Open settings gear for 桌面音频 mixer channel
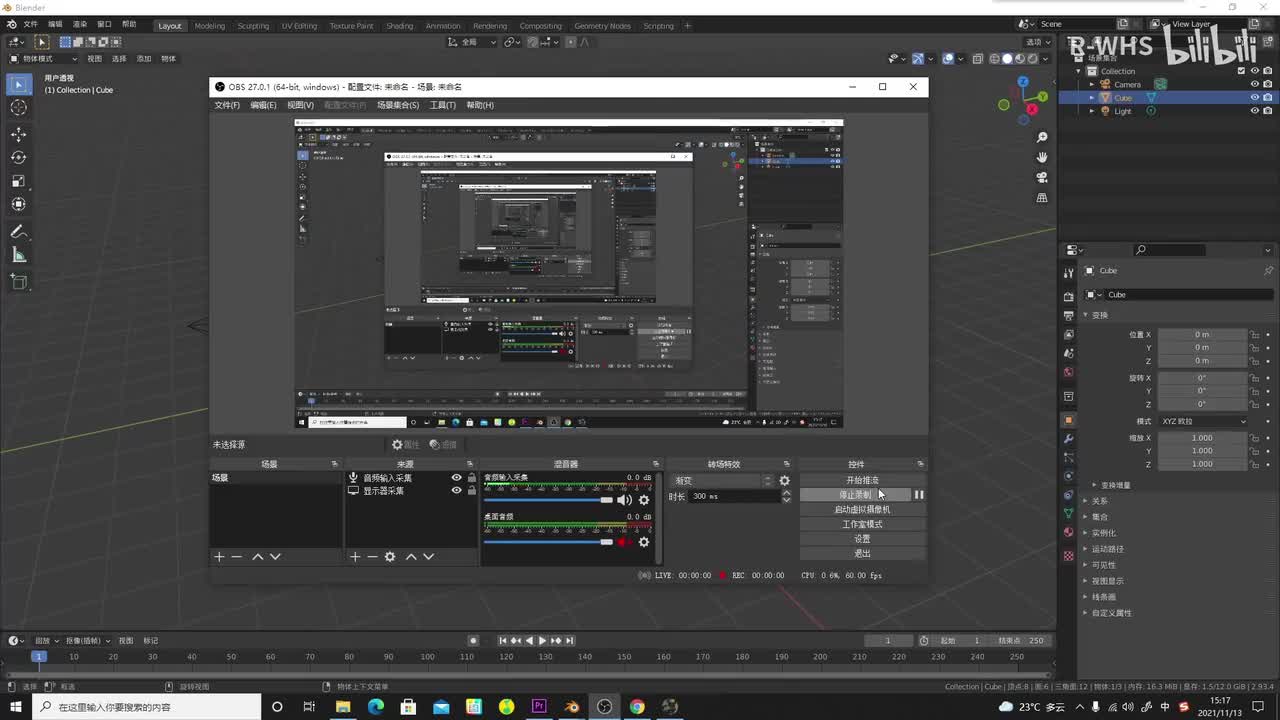The height and width of the screenshot is (720, 1280). [644, 542]
